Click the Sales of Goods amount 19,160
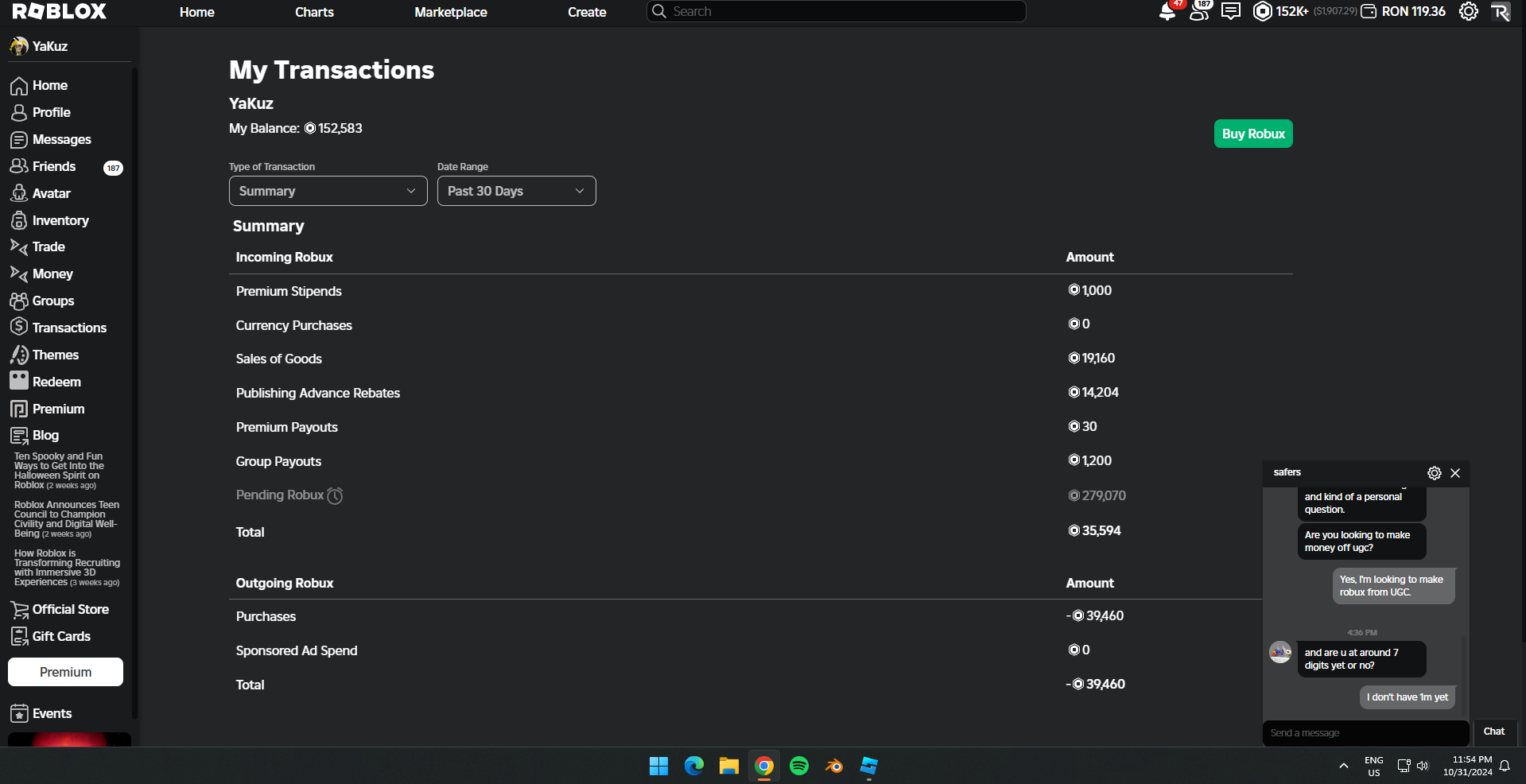This screenshot has height=784, width=1526. (1091, 358)
